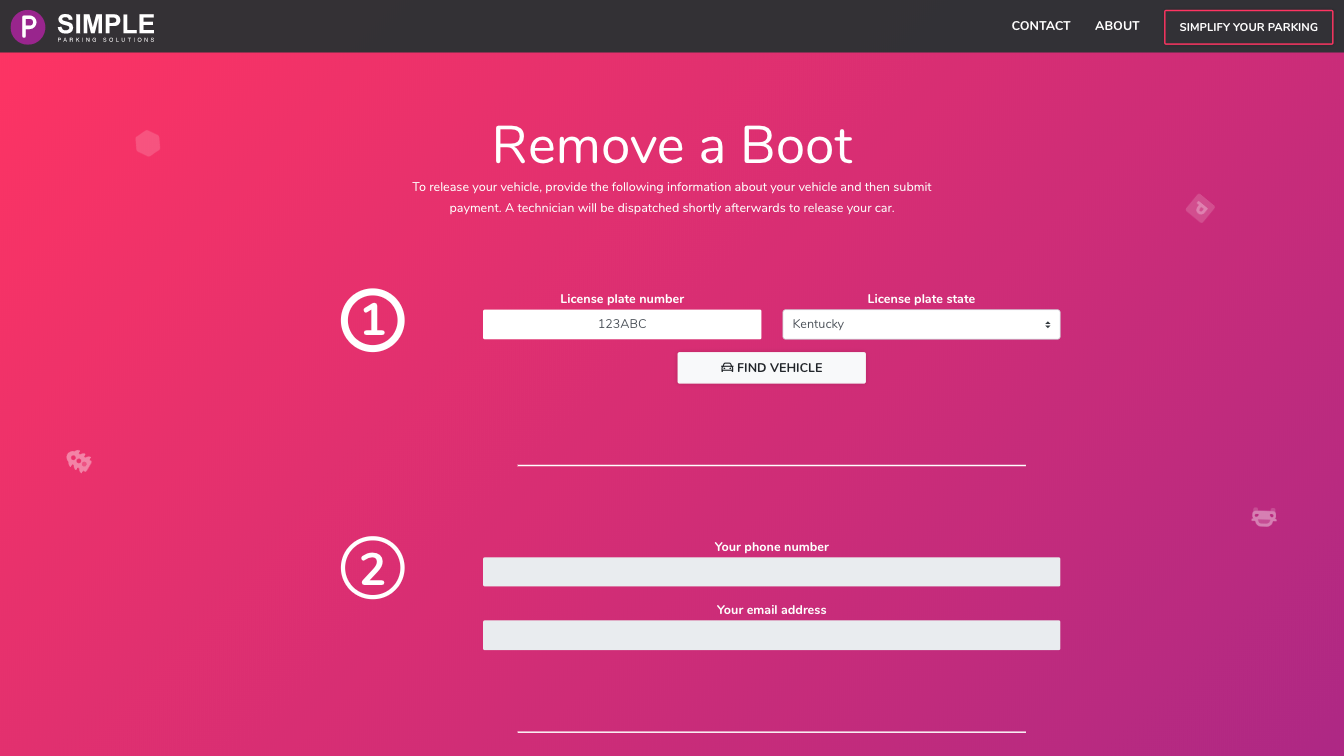The width and height of the screenshot is (1344, 756).
Task: Click the Your phone number label
Action: coord(771,547)
